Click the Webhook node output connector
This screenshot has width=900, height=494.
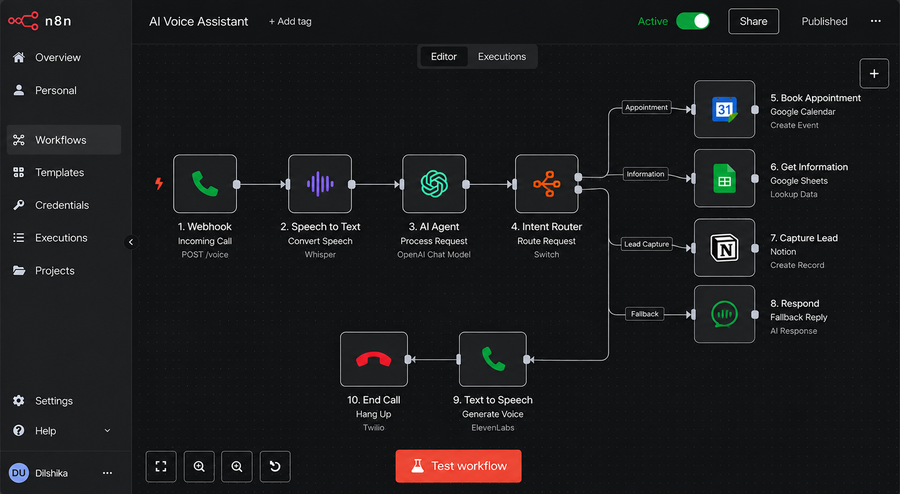coord(236,184)
